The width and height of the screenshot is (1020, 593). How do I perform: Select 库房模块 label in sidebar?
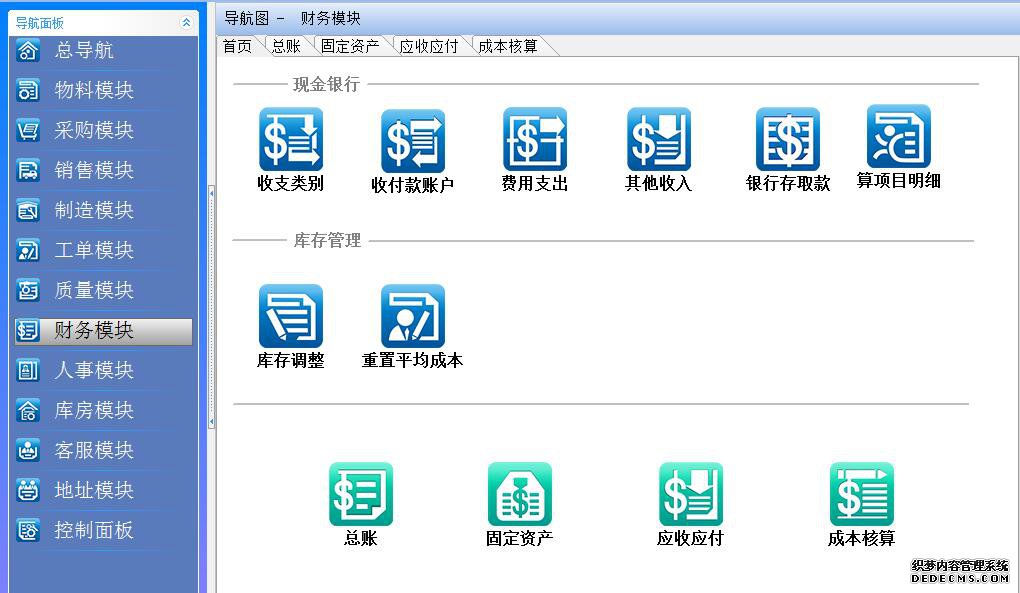pyautogui.click(x=94, y=410)
